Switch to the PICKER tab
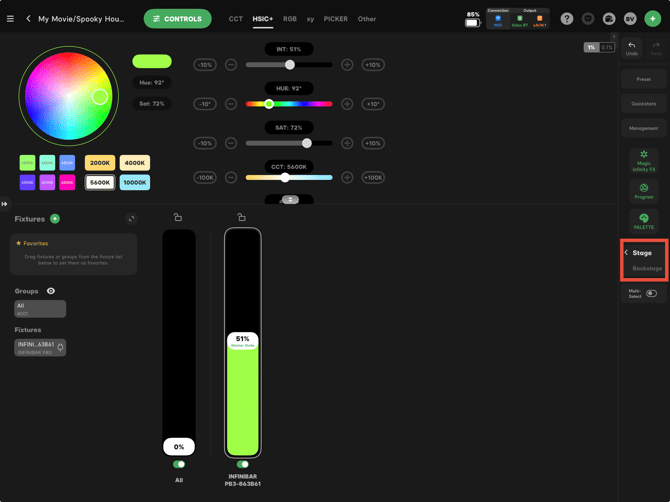The height and width of the screenshot is (502, 670). coord(335,19)
